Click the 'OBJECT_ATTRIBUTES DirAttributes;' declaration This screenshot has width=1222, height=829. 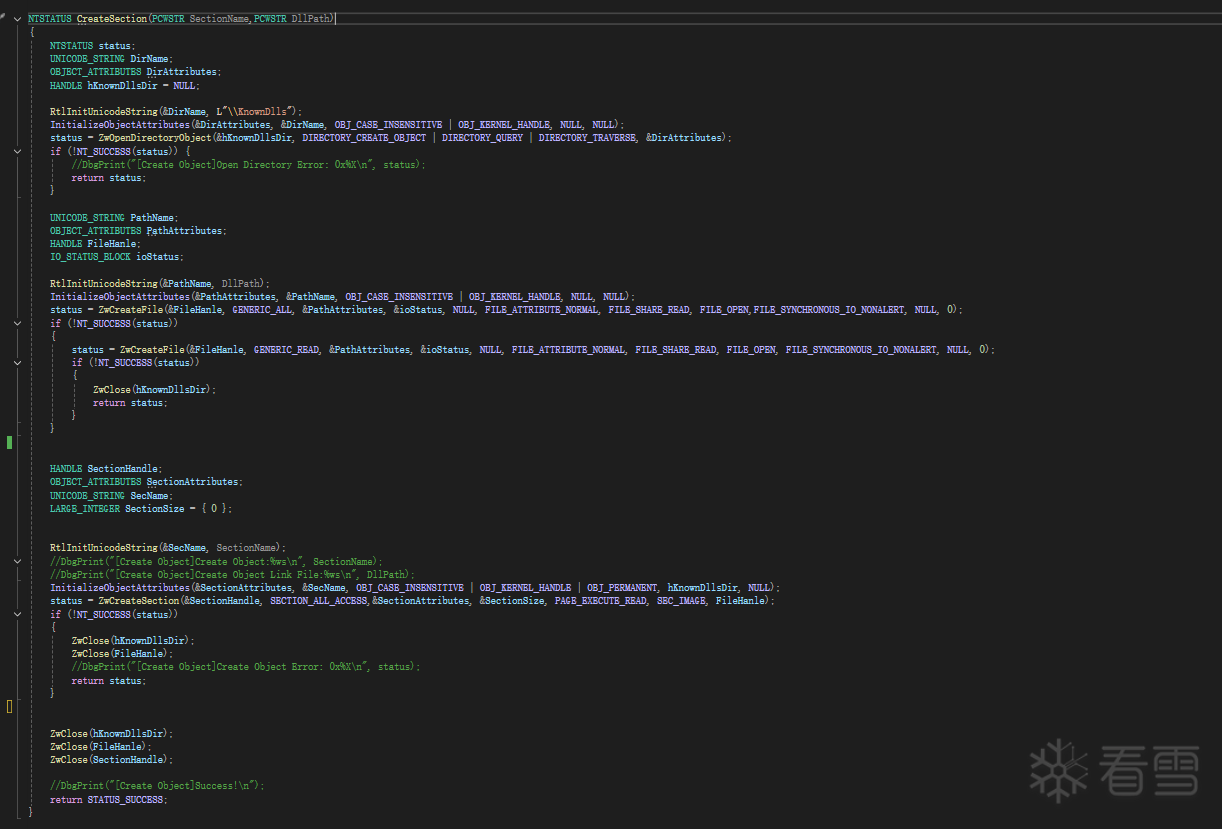pos(135,72)
